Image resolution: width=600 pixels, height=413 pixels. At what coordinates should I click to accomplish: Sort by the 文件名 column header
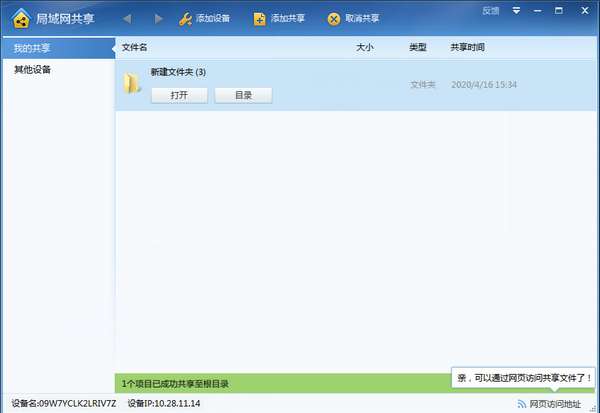pyautogui.click(x=134, y=47)
